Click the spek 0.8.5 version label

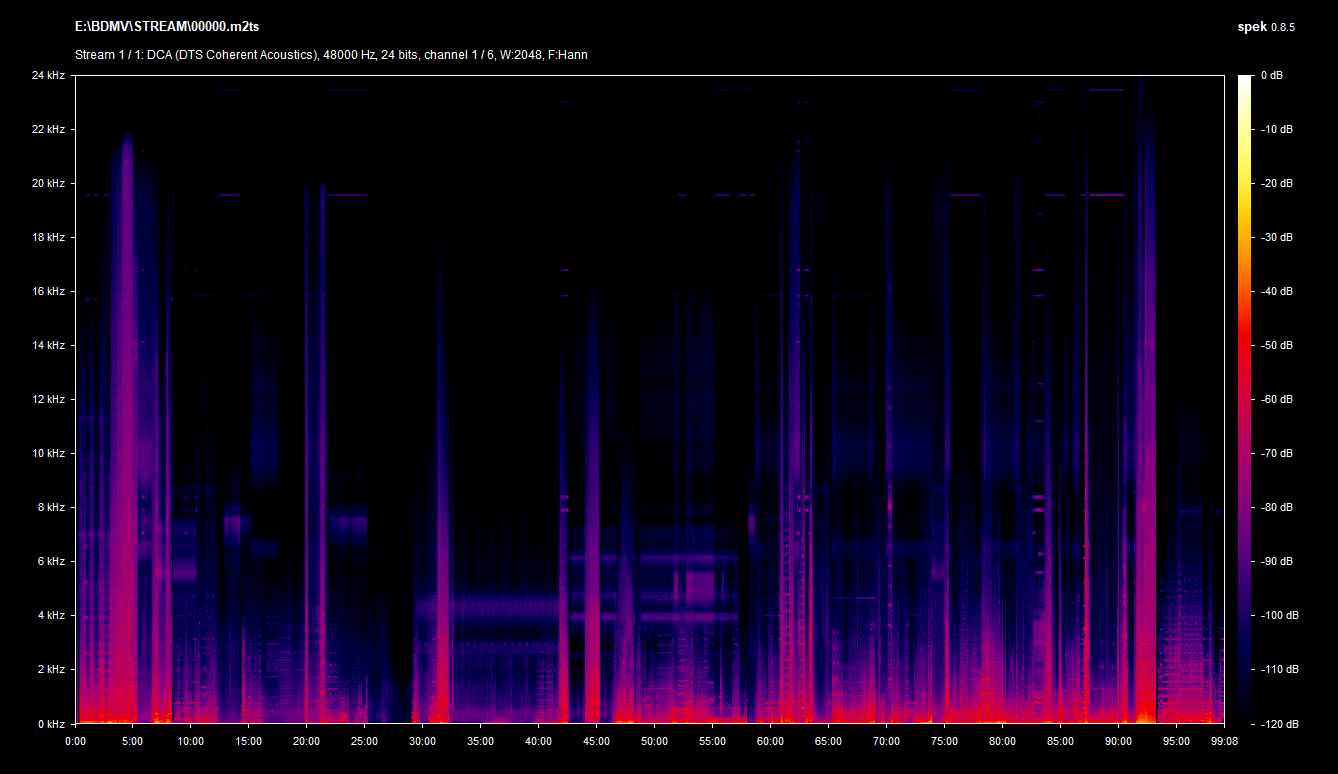[x=1266, y=27]
